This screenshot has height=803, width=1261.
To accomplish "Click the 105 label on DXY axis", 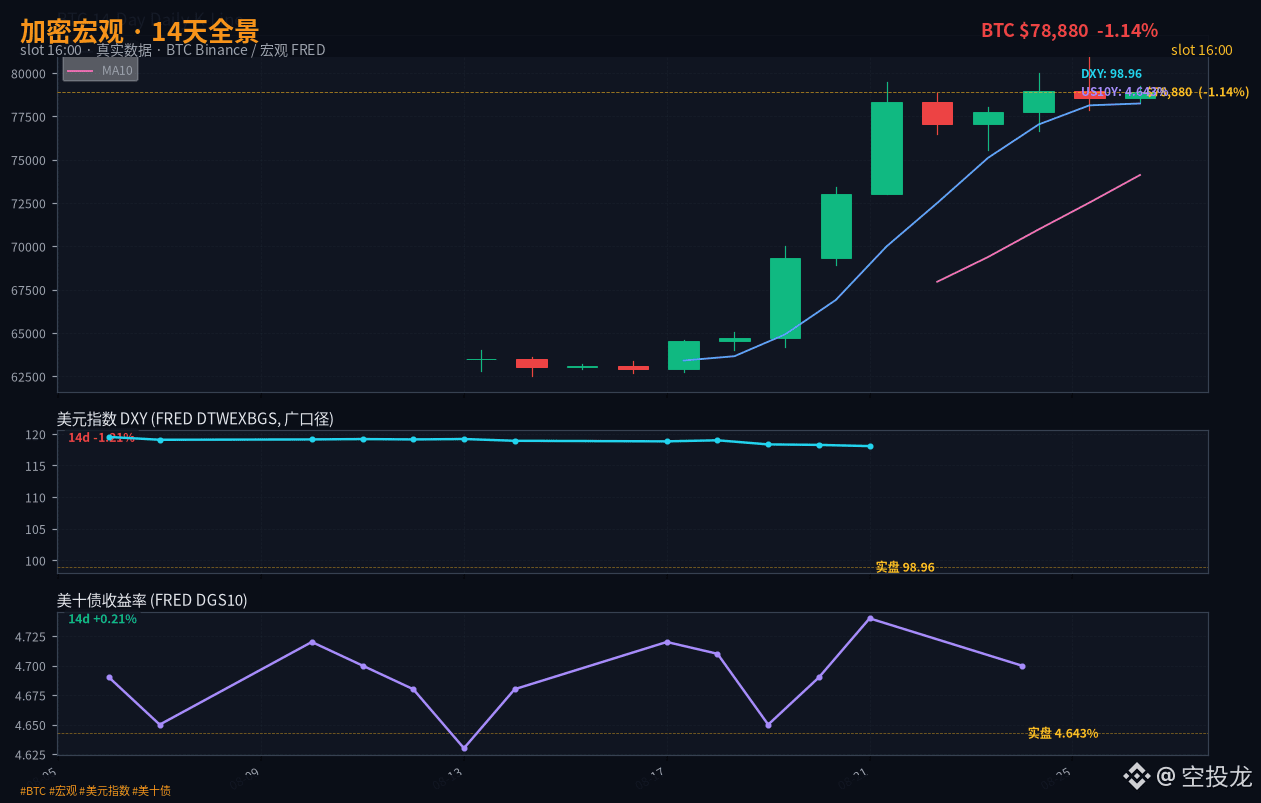I will [36, 529].
